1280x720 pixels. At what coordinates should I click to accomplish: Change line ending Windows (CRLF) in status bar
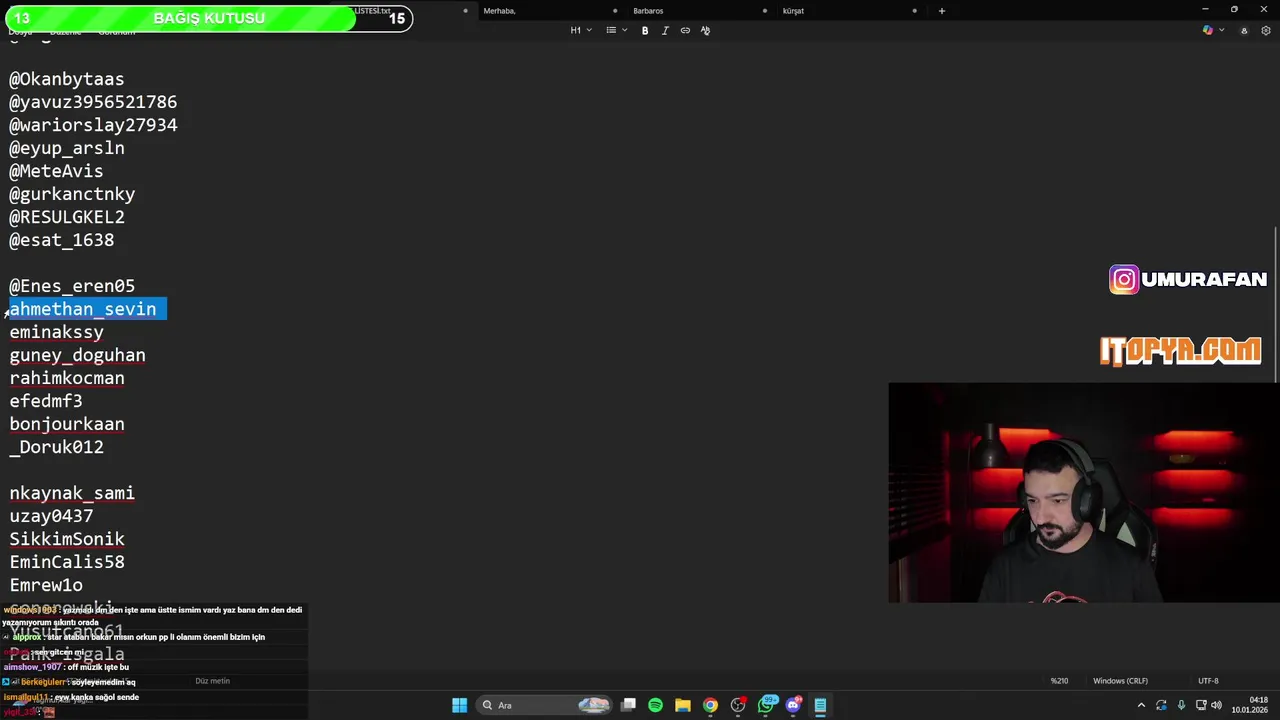pos(1120,681)
